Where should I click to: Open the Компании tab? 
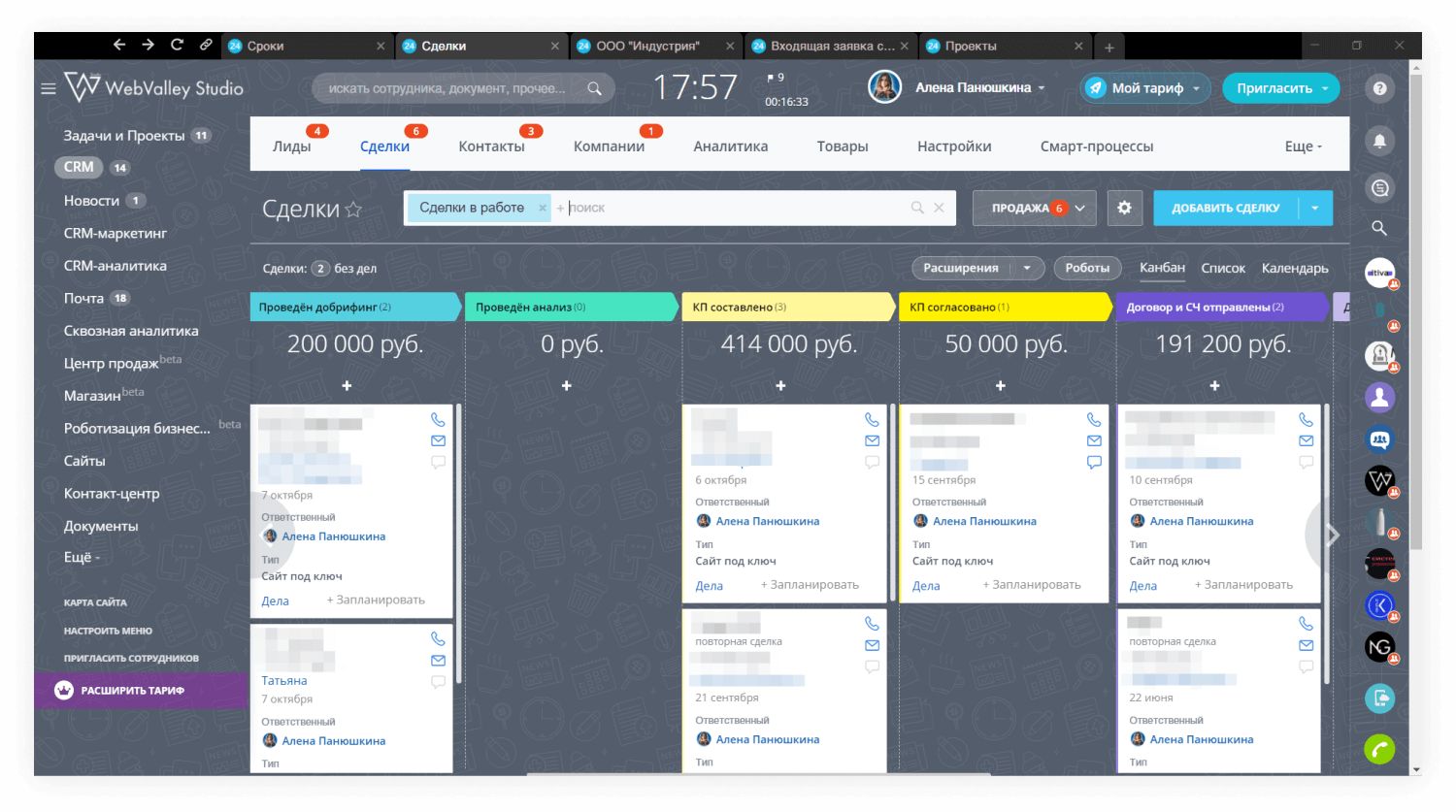click(609, 146)
